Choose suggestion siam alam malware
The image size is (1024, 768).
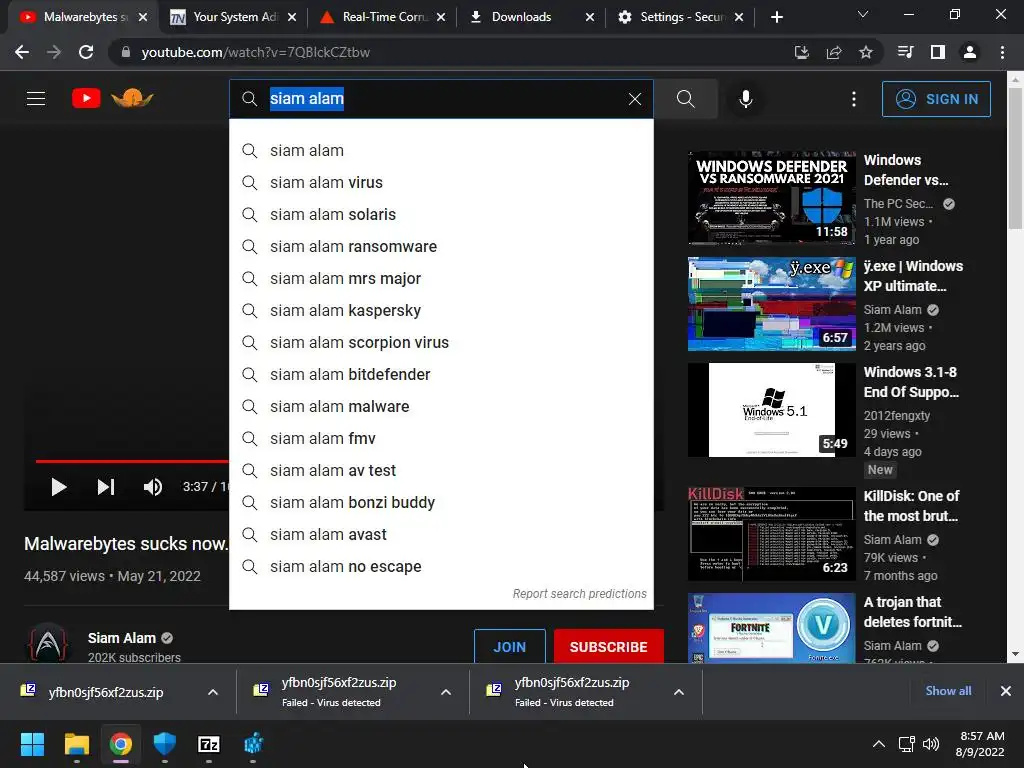[441, 406]
